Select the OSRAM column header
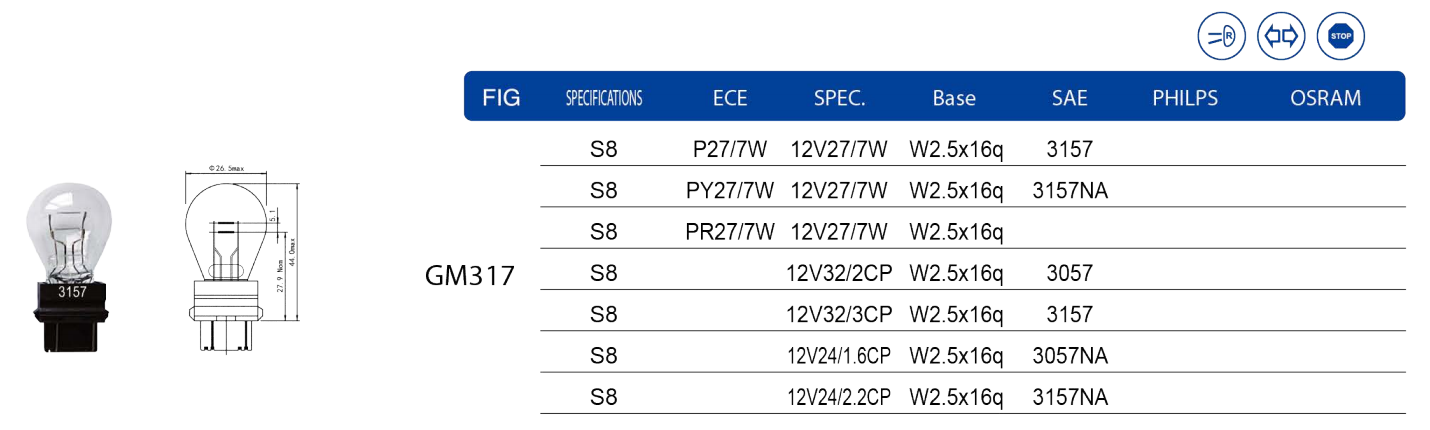This screenshot has height=430, width=1430. click(x=1325, y=98)
